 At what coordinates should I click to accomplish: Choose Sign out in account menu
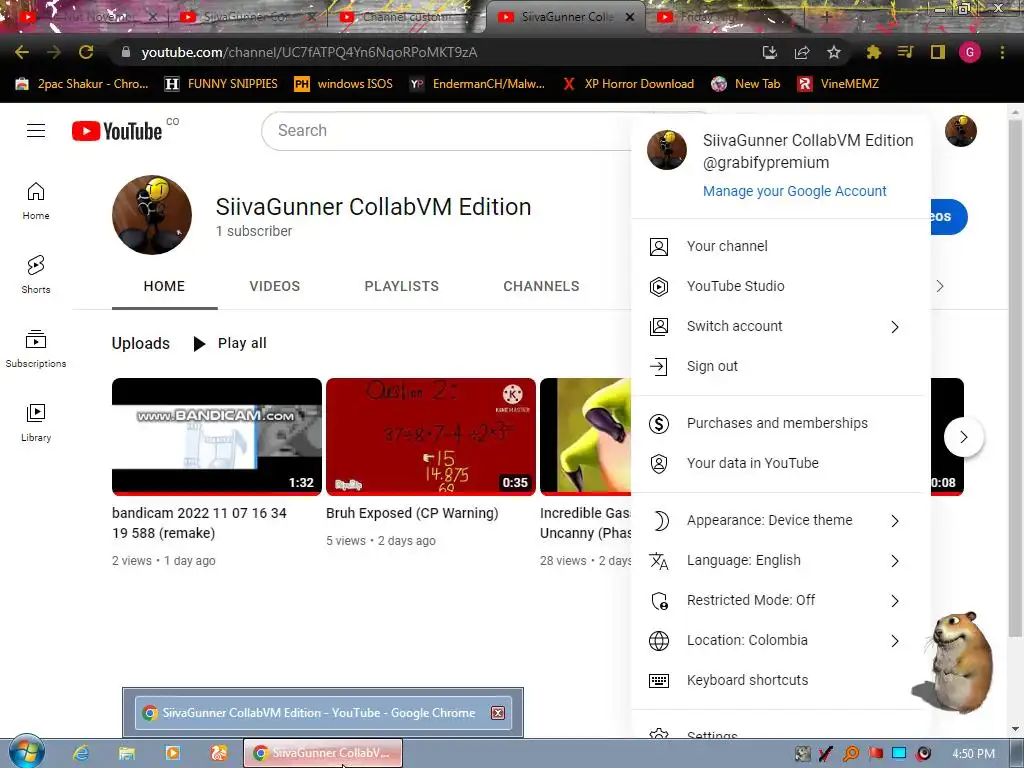tap(781, 366)
